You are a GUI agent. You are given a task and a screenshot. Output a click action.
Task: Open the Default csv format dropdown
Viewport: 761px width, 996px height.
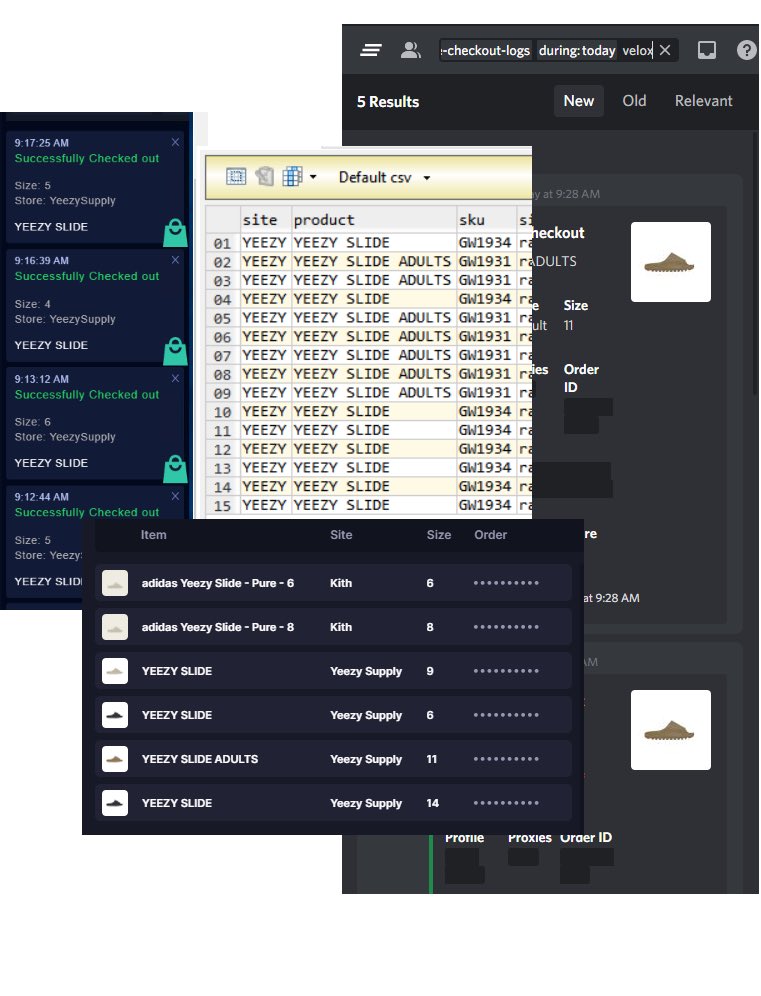tap(384, 177)
